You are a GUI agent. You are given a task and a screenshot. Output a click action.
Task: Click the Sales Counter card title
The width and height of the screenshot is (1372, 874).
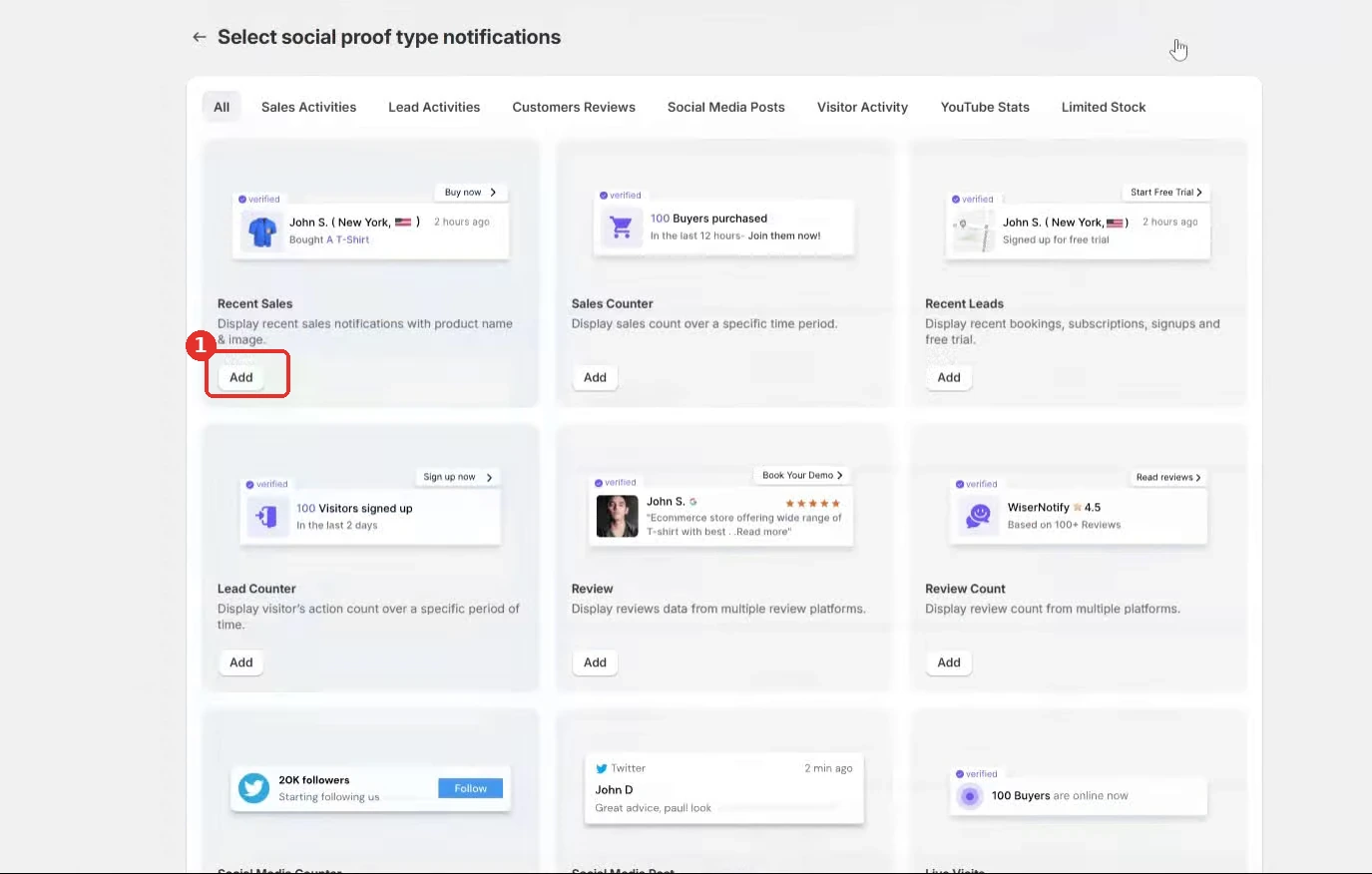613,303
